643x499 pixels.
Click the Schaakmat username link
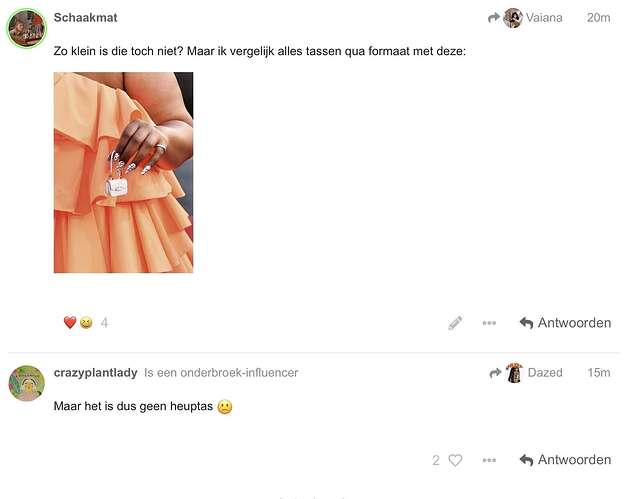tap(85, 18)
